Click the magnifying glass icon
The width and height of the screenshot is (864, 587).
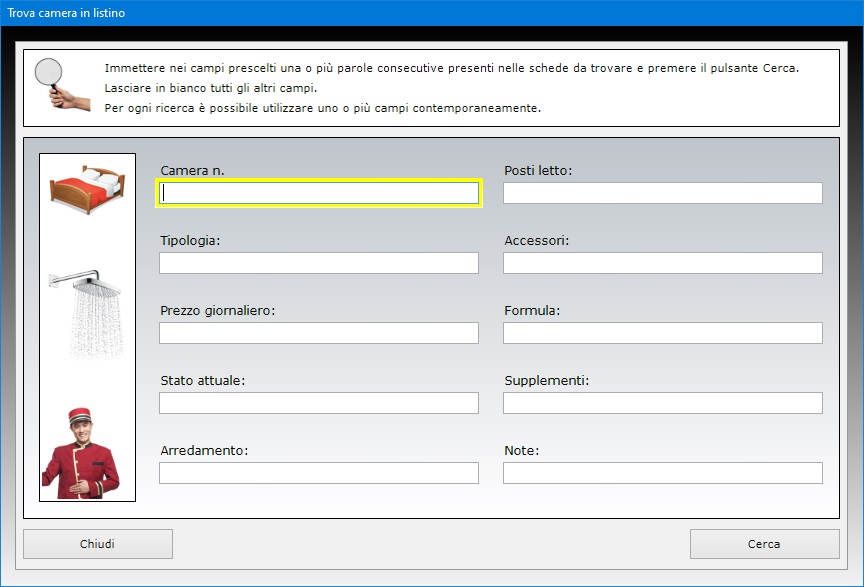[x=62, y=85]
